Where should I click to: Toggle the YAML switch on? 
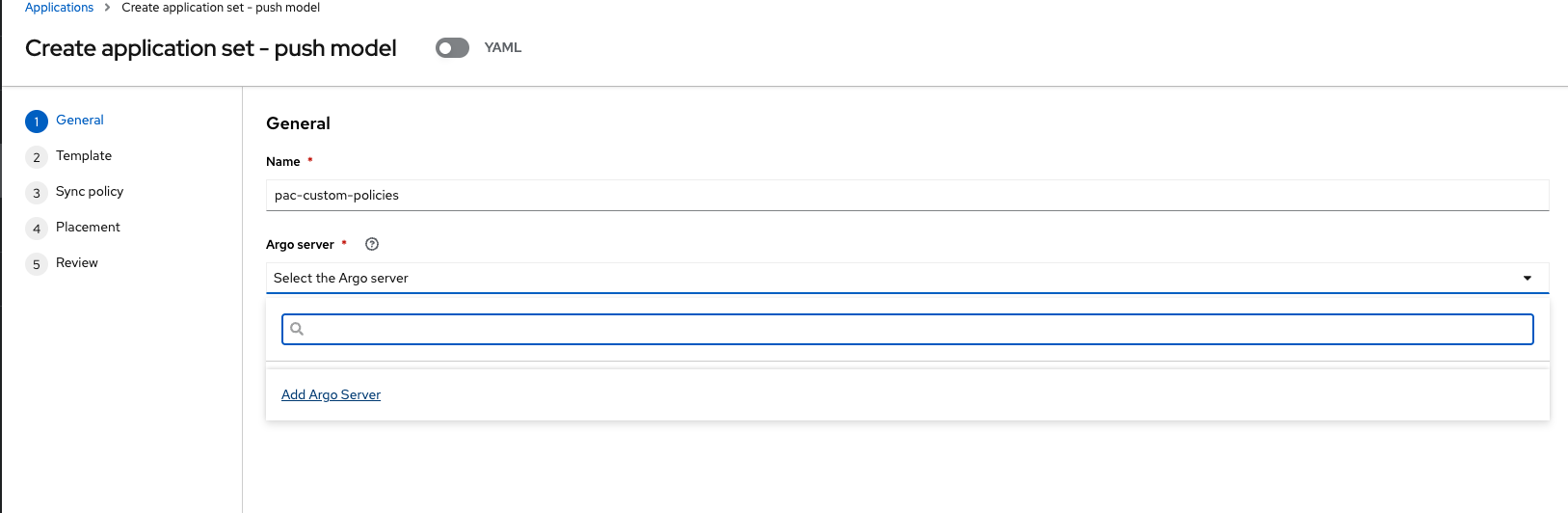coord(452,47)
